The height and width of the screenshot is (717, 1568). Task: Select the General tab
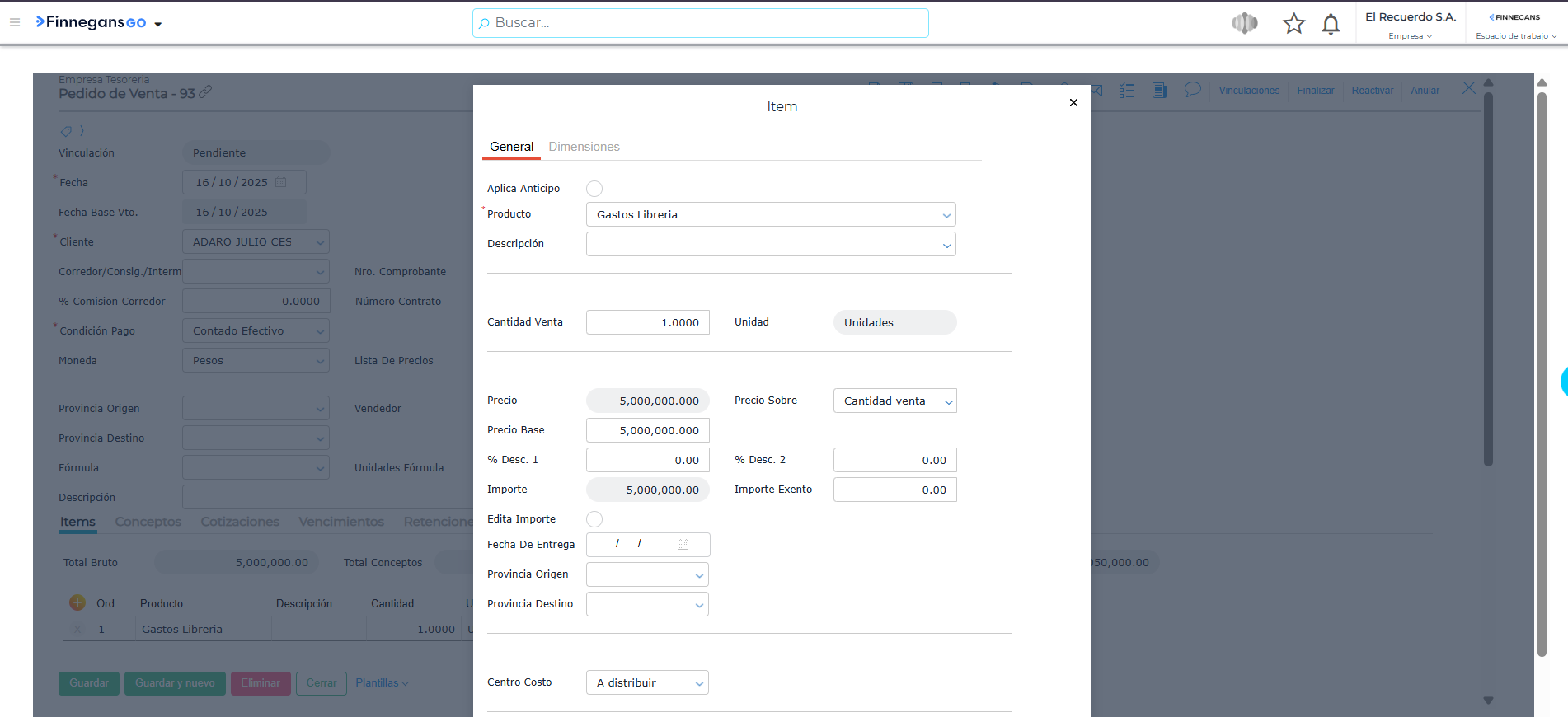click(x=511, y=147)
